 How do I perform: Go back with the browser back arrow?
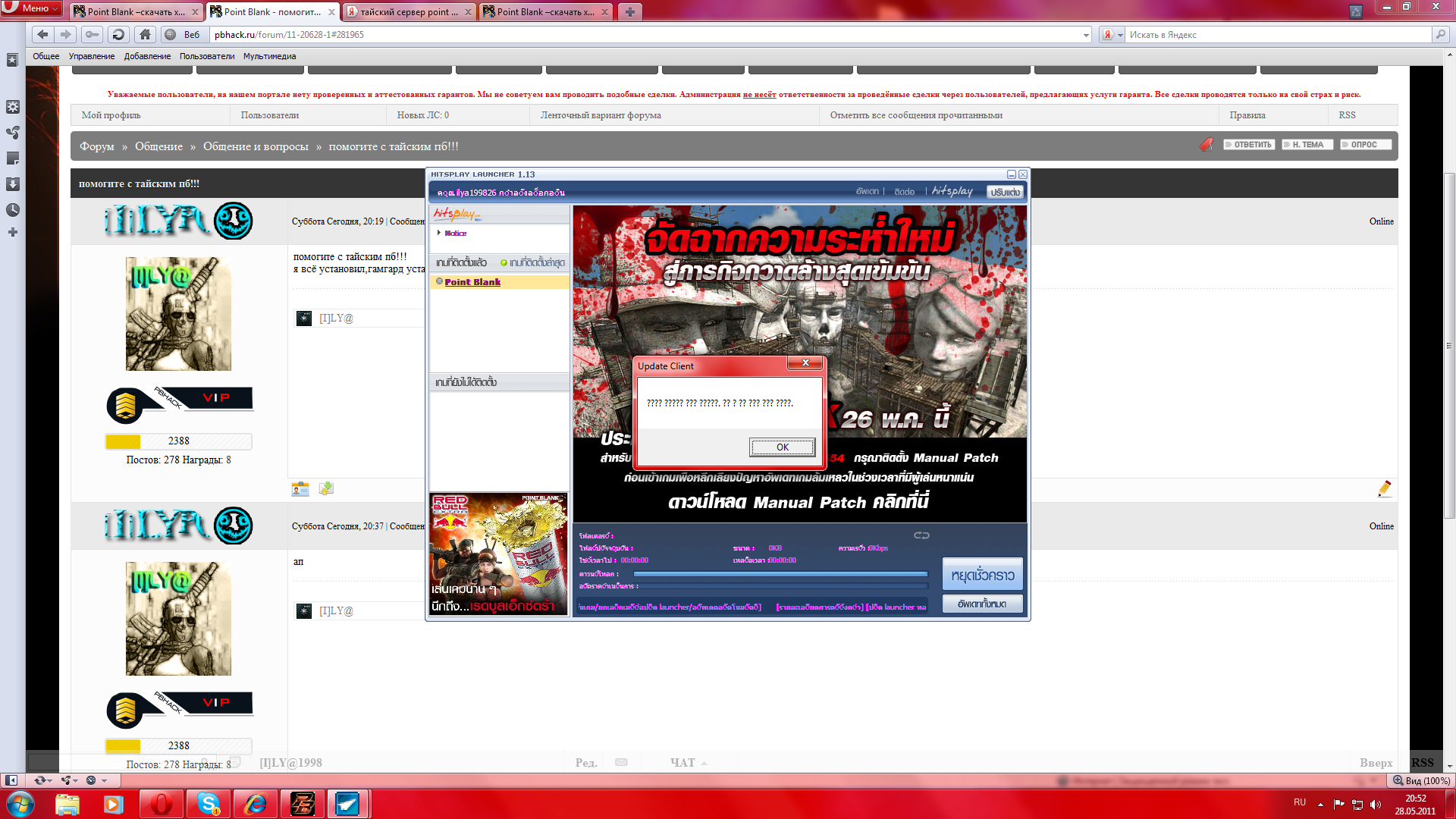[43, 35]
